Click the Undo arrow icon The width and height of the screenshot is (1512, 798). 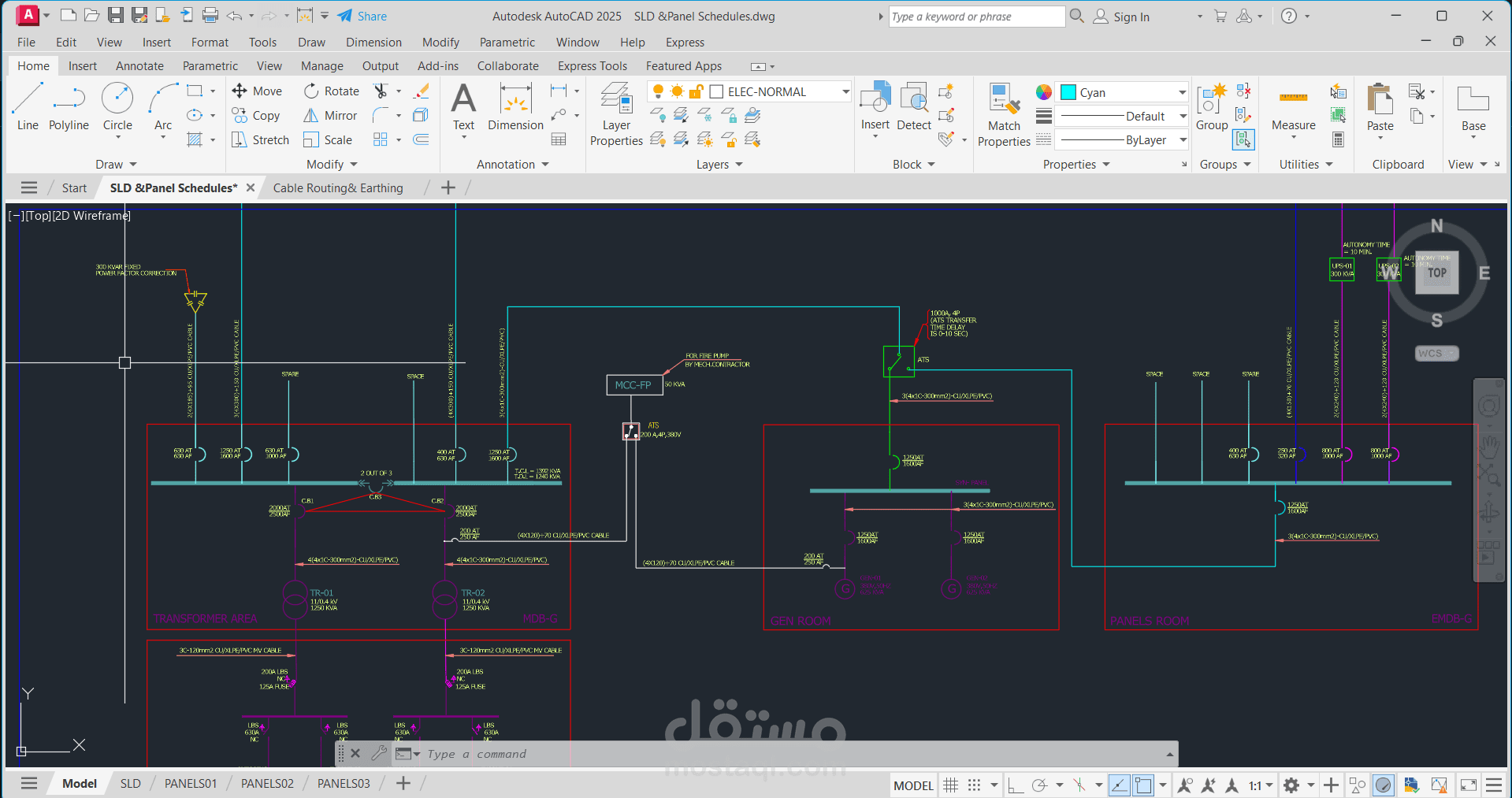coord(234,16)
